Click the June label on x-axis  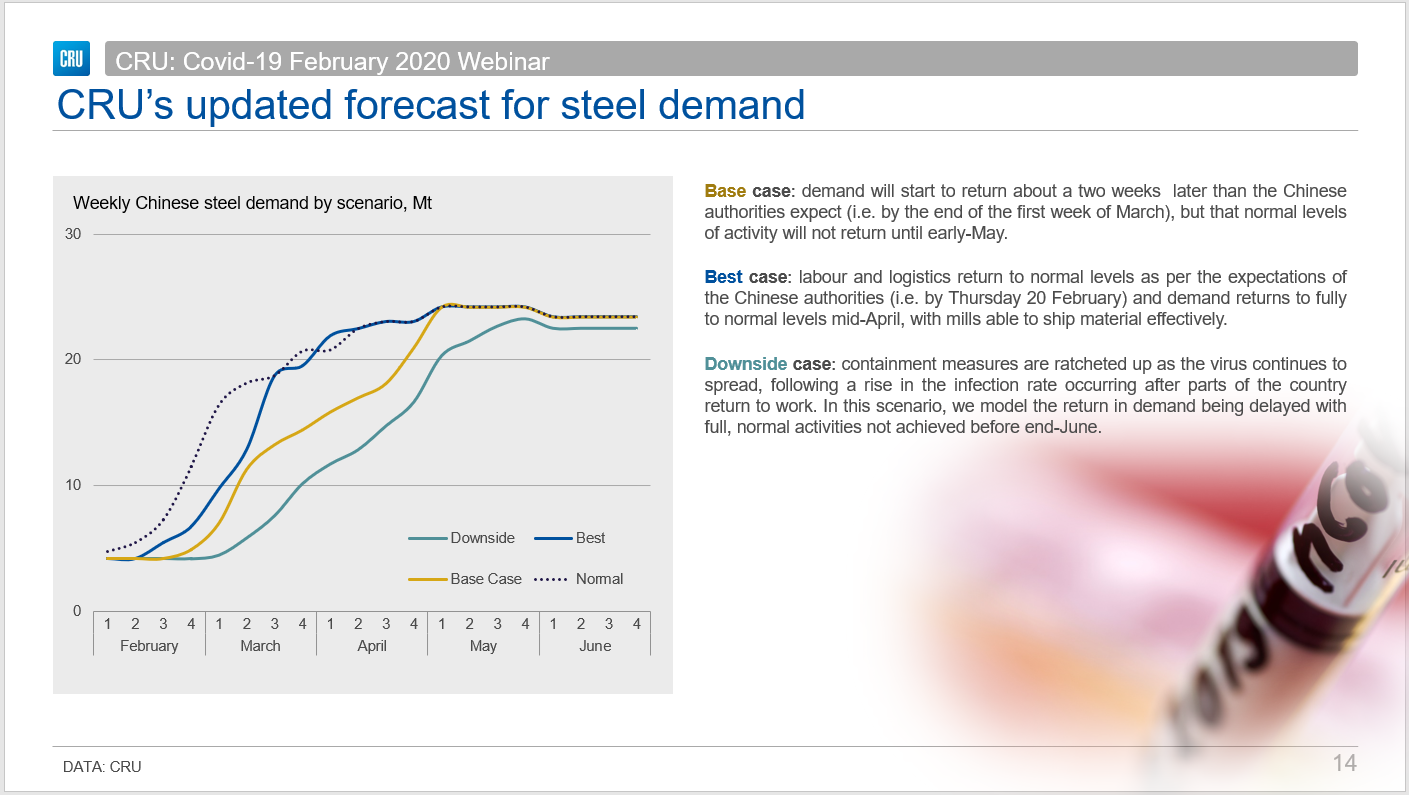(x=595, y=646)
